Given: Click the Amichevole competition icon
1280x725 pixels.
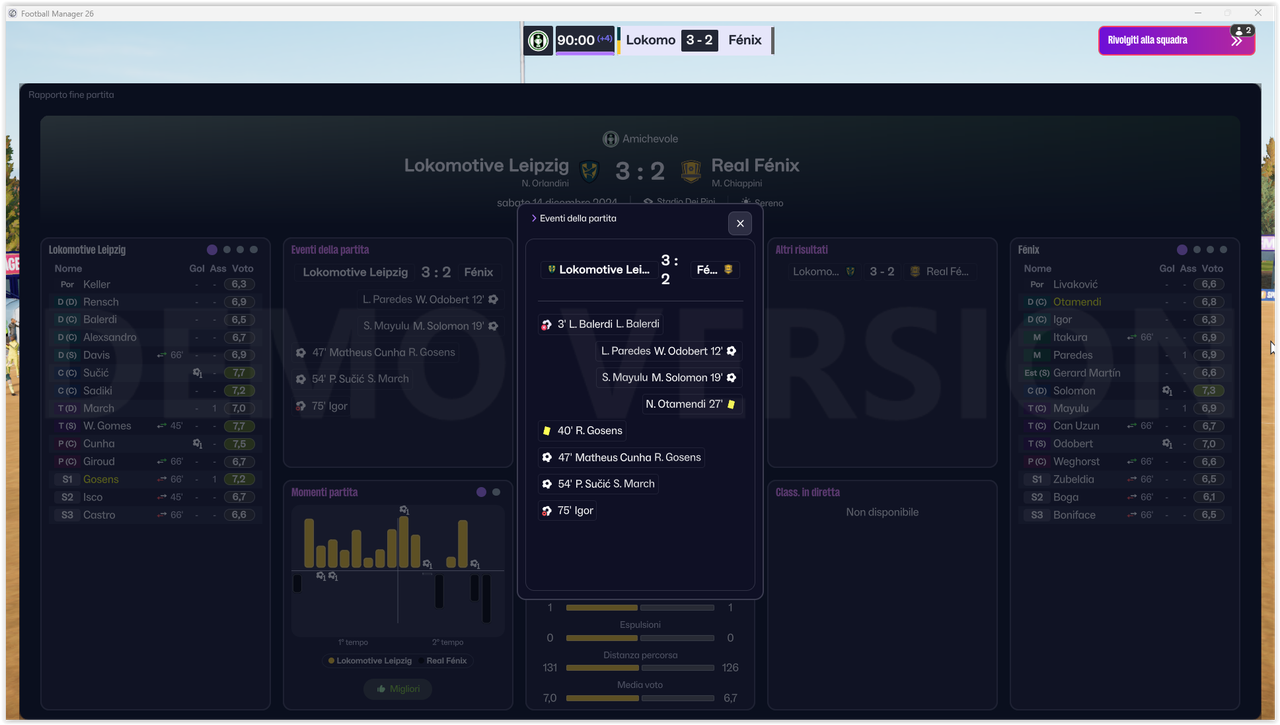Looking at the screenshot, I should point(610,139).
